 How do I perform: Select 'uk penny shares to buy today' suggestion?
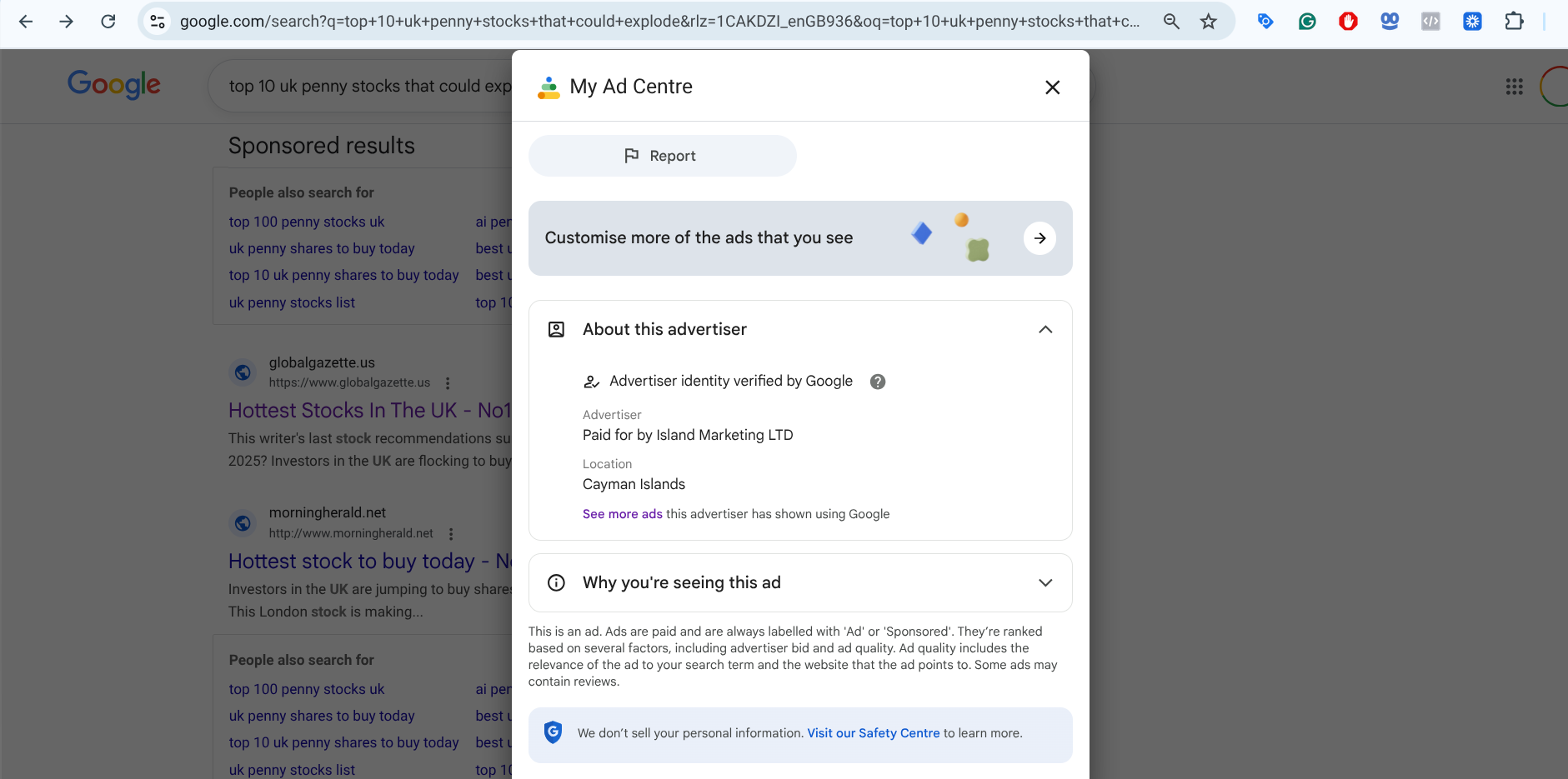322,248
